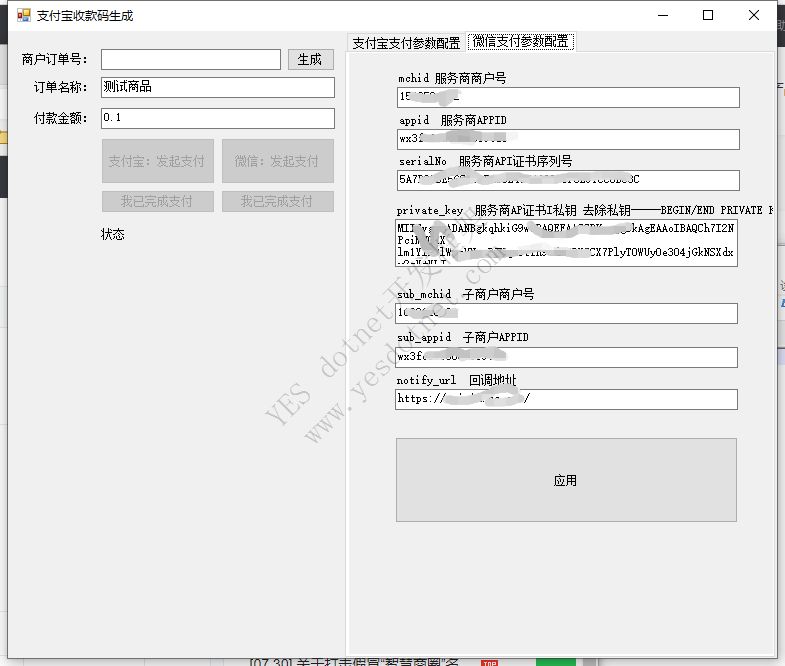Image resolution: width=785 pixels, height=666 pixels.
Task: Click the sub_appid 子商户APPID input
Action: coord(566,357)
